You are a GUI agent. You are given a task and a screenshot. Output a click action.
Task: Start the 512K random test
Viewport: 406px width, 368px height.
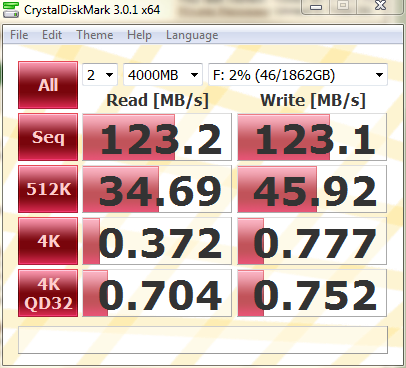point(48,189)
